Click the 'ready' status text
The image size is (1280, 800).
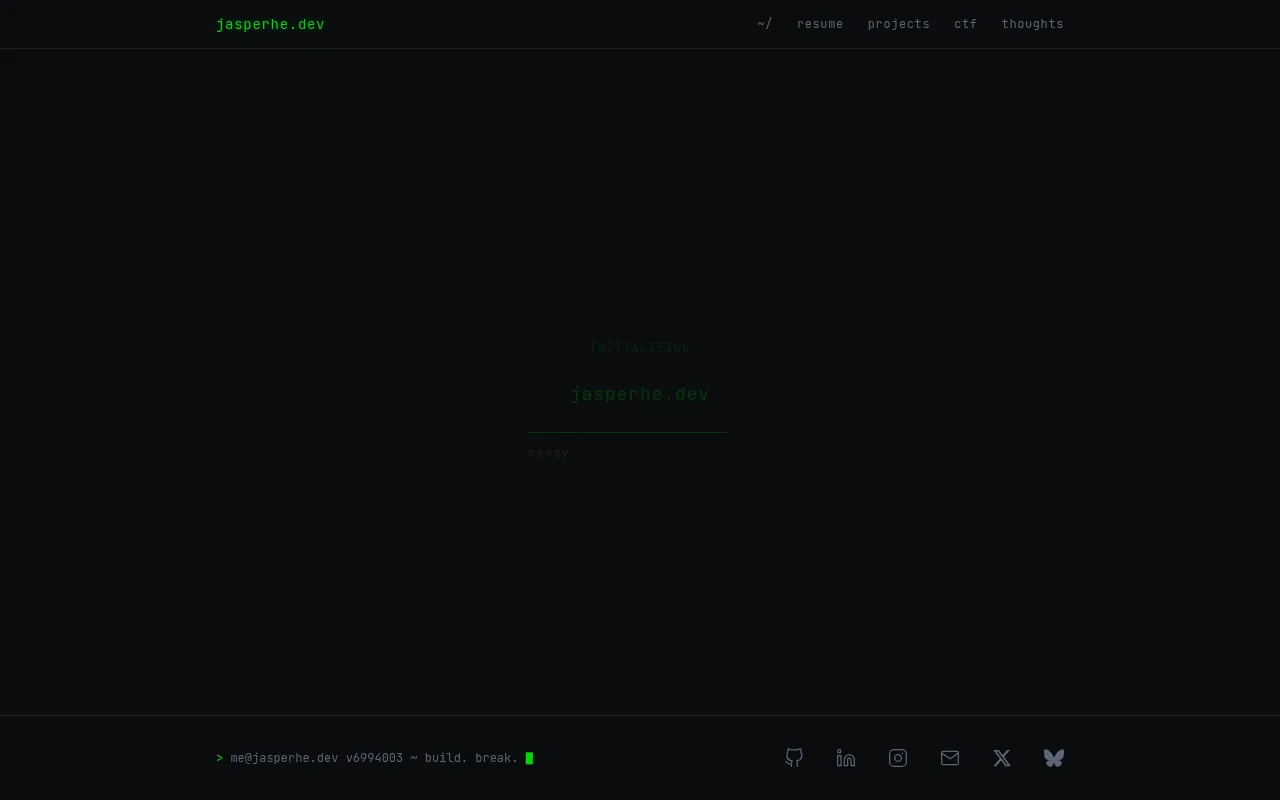tap(548, 453)
